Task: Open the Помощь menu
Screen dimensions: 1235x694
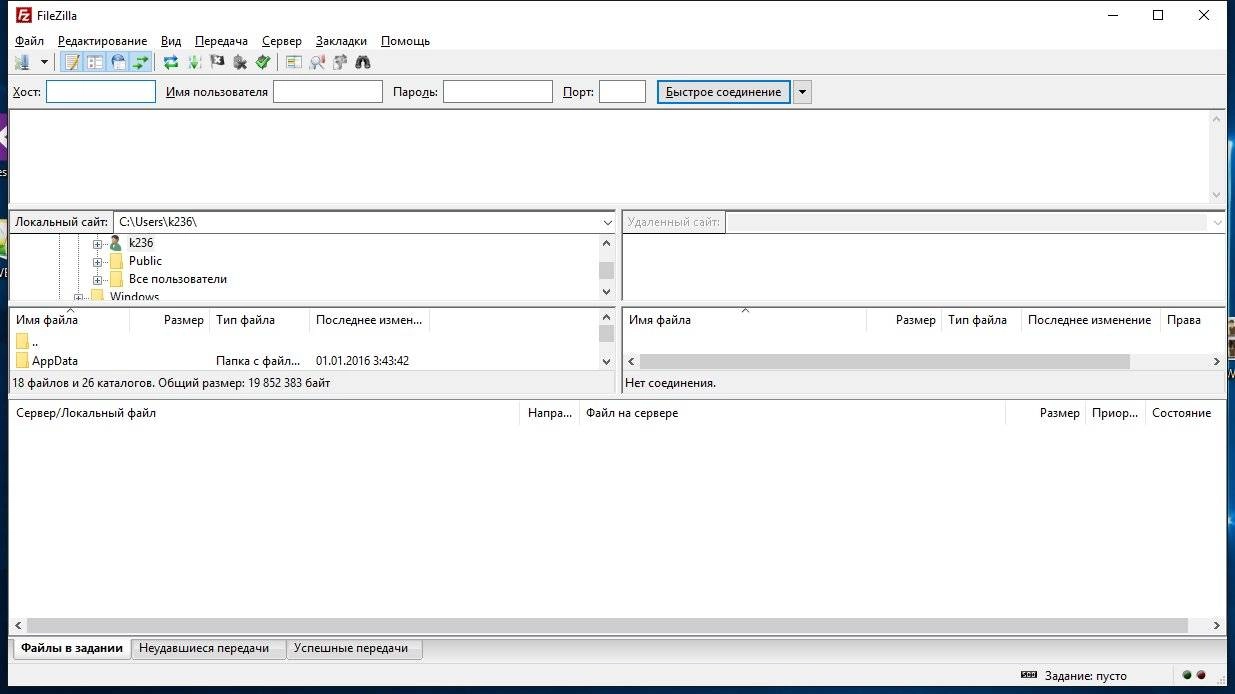Action: click(x=405, y=41)
